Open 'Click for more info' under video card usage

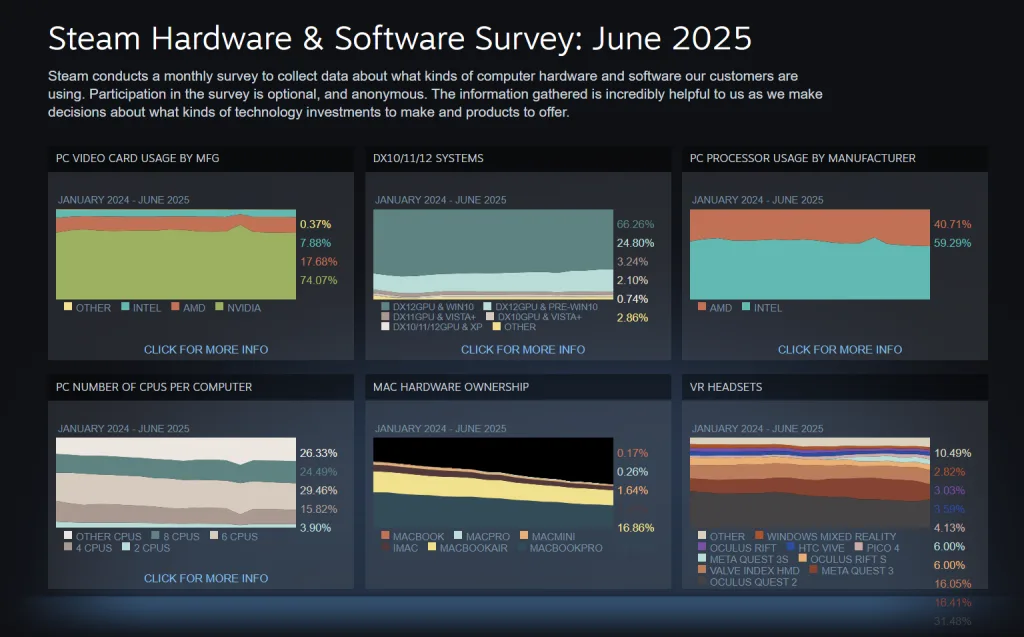206,350
